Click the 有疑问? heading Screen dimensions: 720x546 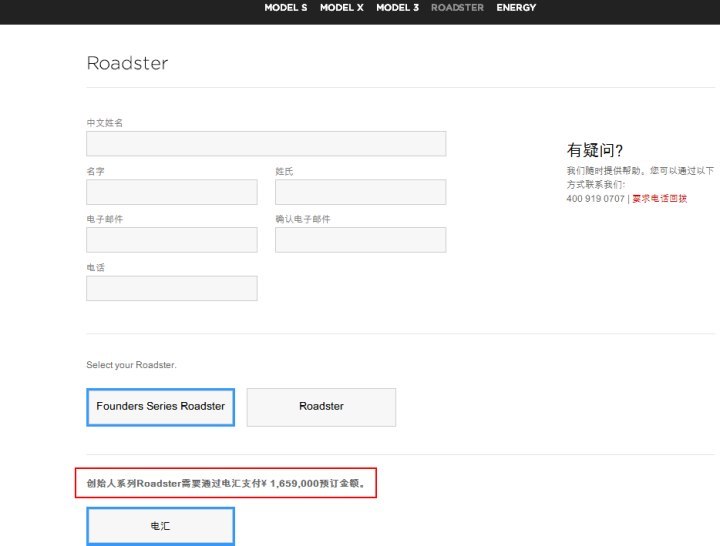coord(595,150)
